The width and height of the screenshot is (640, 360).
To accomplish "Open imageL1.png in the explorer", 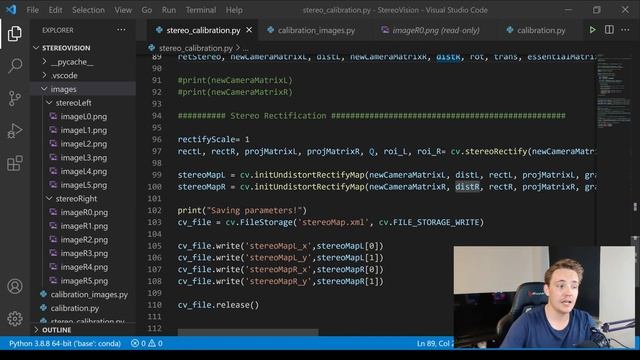I will 84,130.
